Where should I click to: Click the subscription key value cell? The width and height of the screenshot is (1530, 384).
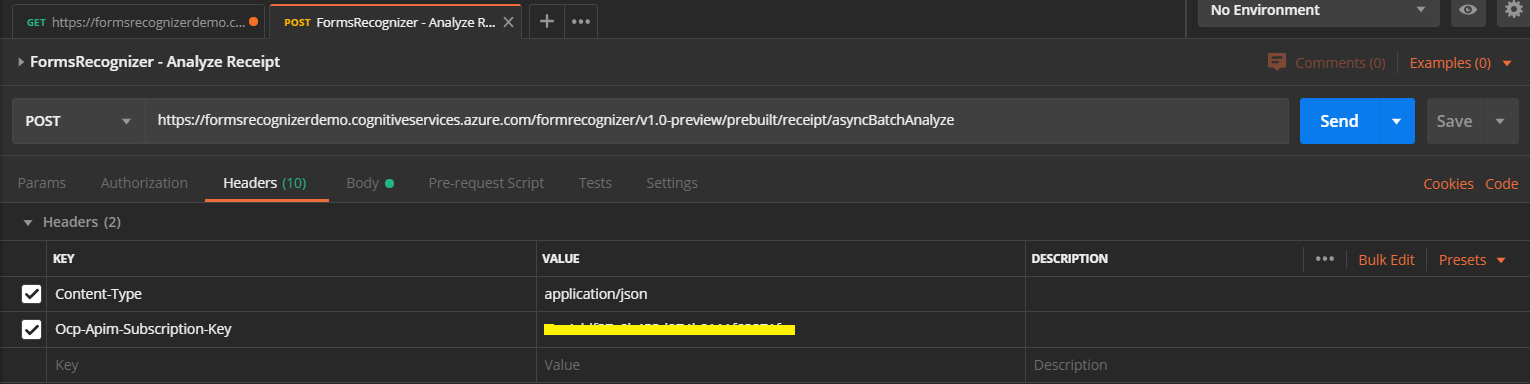coord(781,329)
